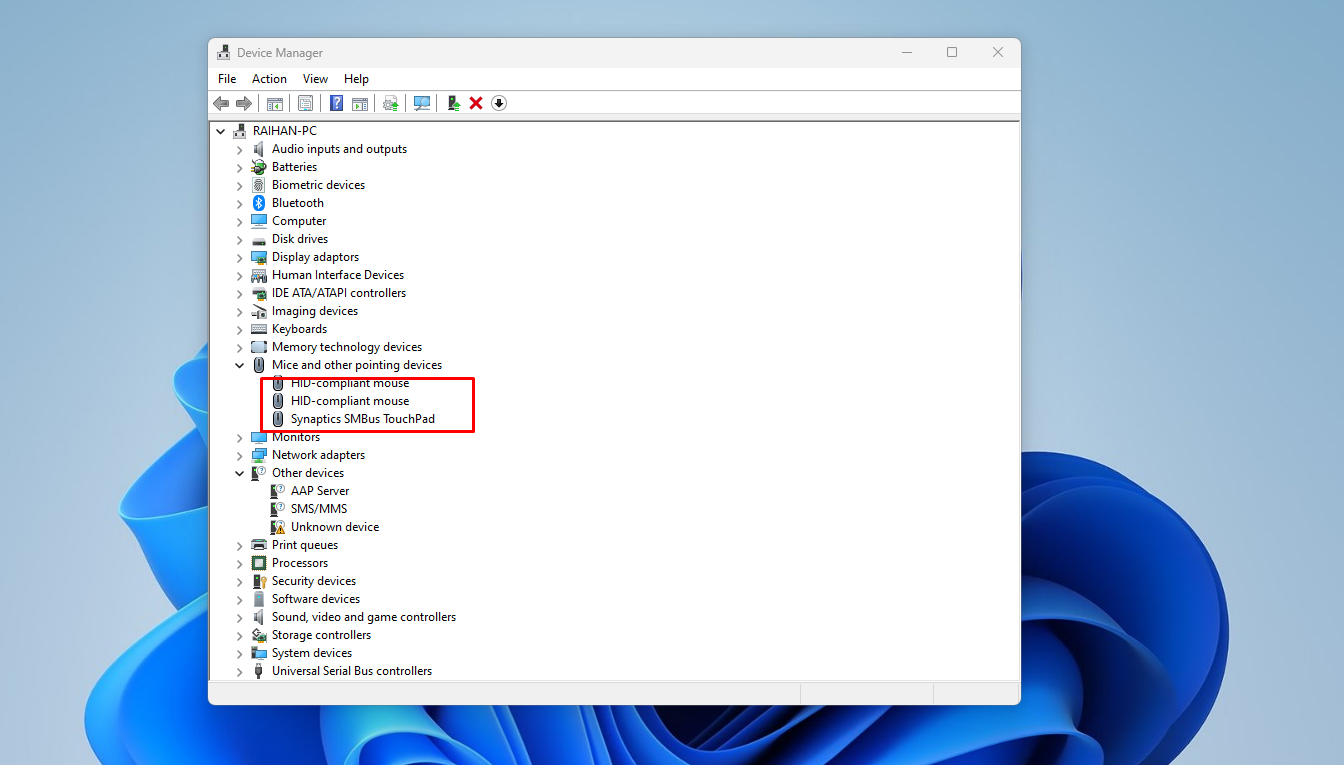The height and width of the screenshot is (765, 1344).
Task: Click the computer tower with green arrow icon
Action: 453,103
